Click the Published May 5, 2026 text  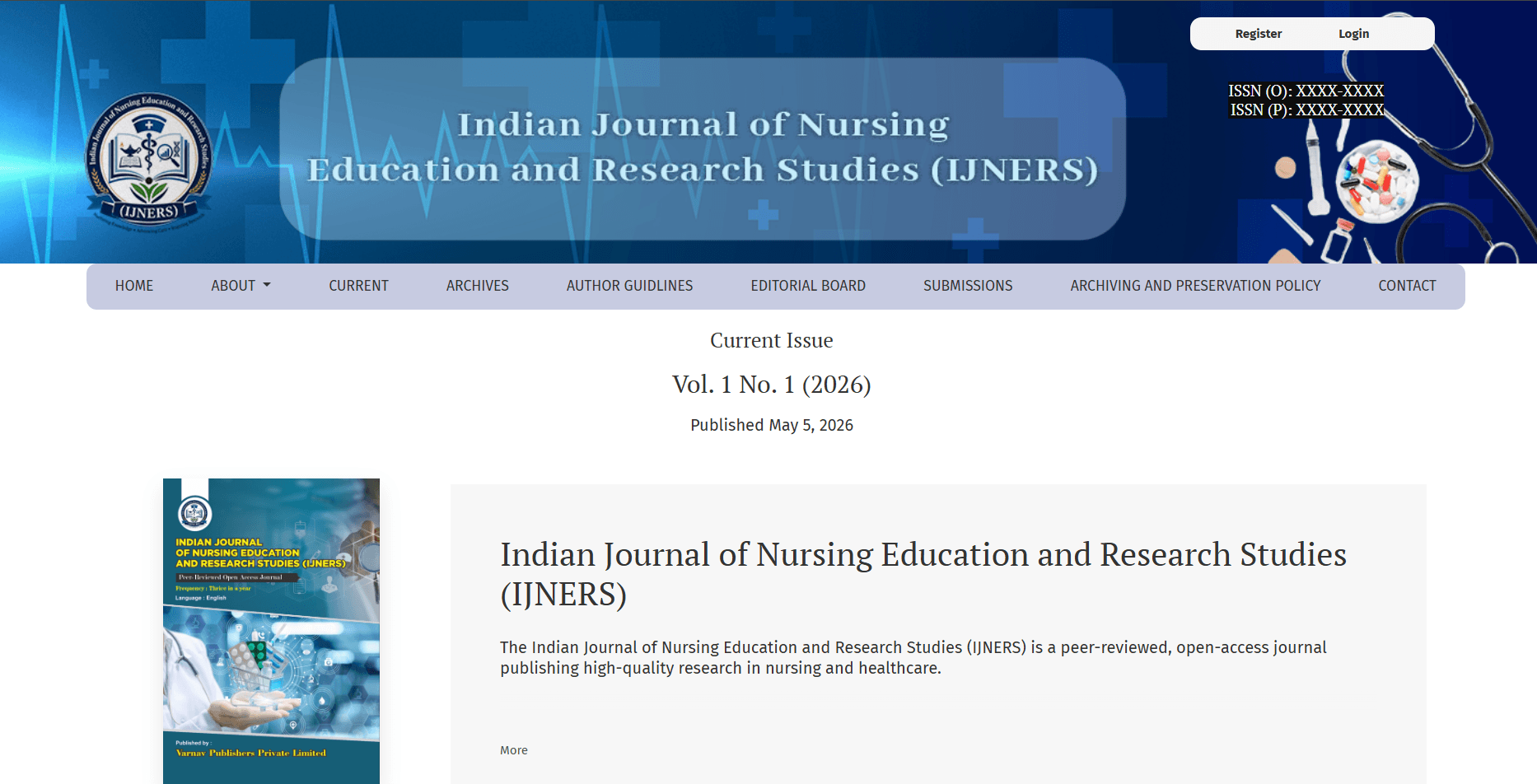772,425
